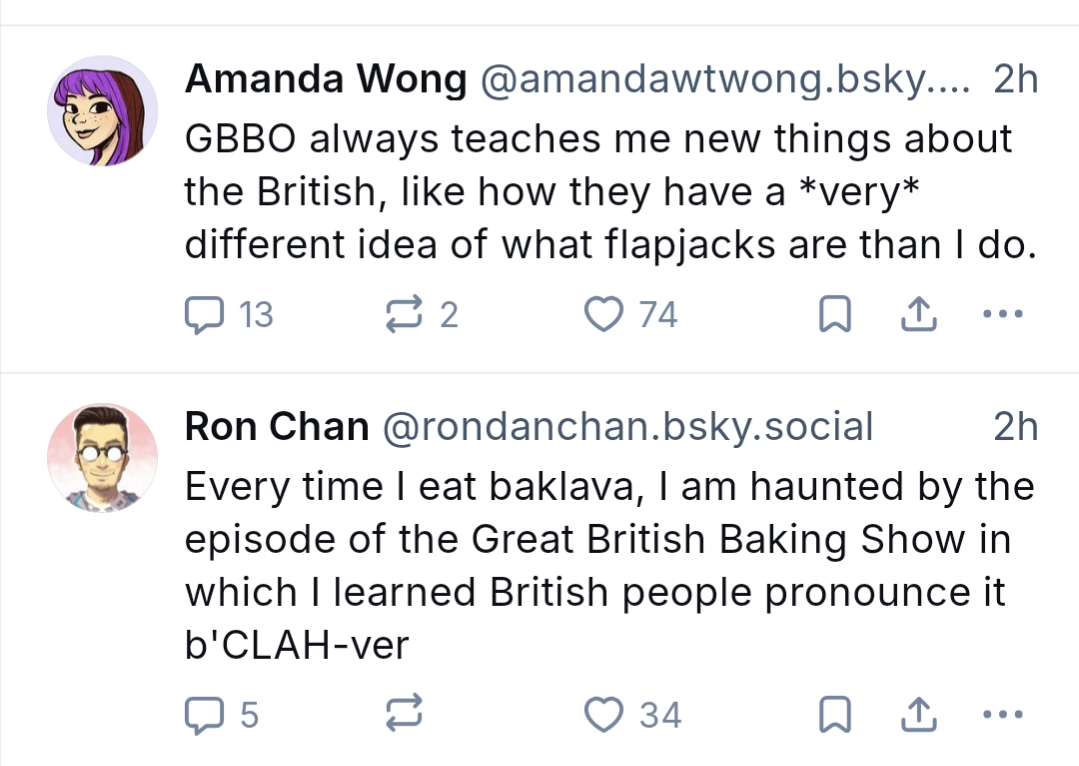This screenshot has width=1079, height=766.
Task: Share Ron Chan's baklava post
Action: point(915,716)
